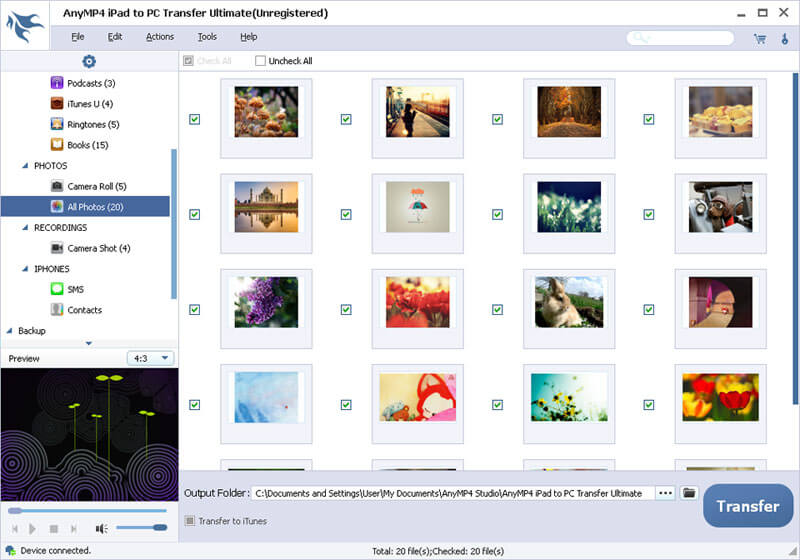Click the preview playback progress bar
This screenshot has height=560, width=800.
click(x=87, y=511)
